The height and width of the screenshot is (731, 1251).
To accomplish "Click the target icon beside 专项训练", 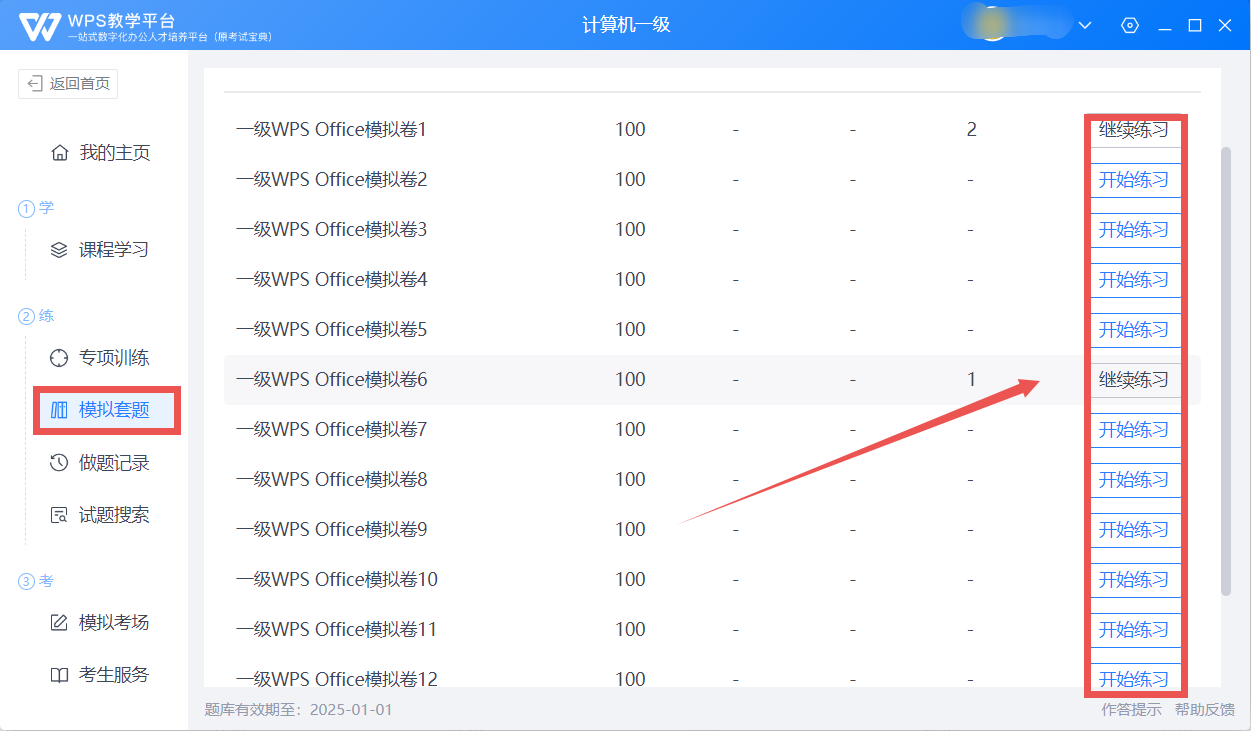I will tap(59, 358).
